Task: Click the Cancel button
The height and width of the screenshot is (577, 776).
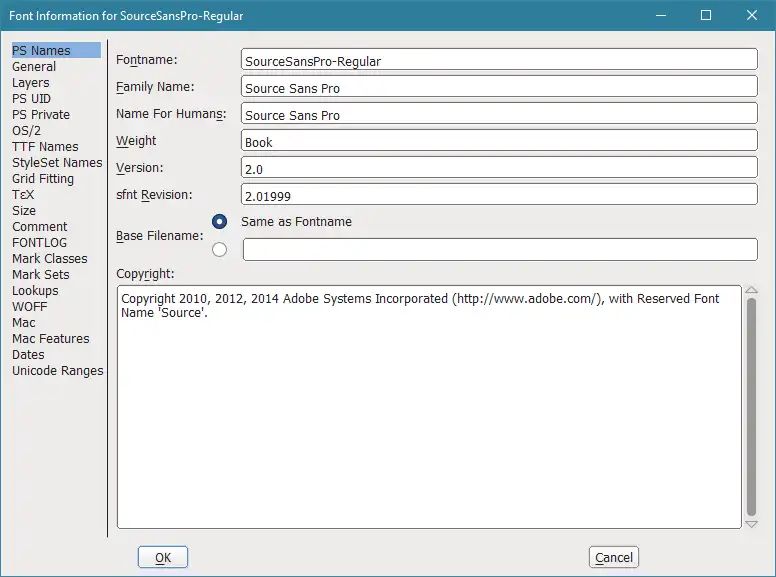Action: click(614, 557)
